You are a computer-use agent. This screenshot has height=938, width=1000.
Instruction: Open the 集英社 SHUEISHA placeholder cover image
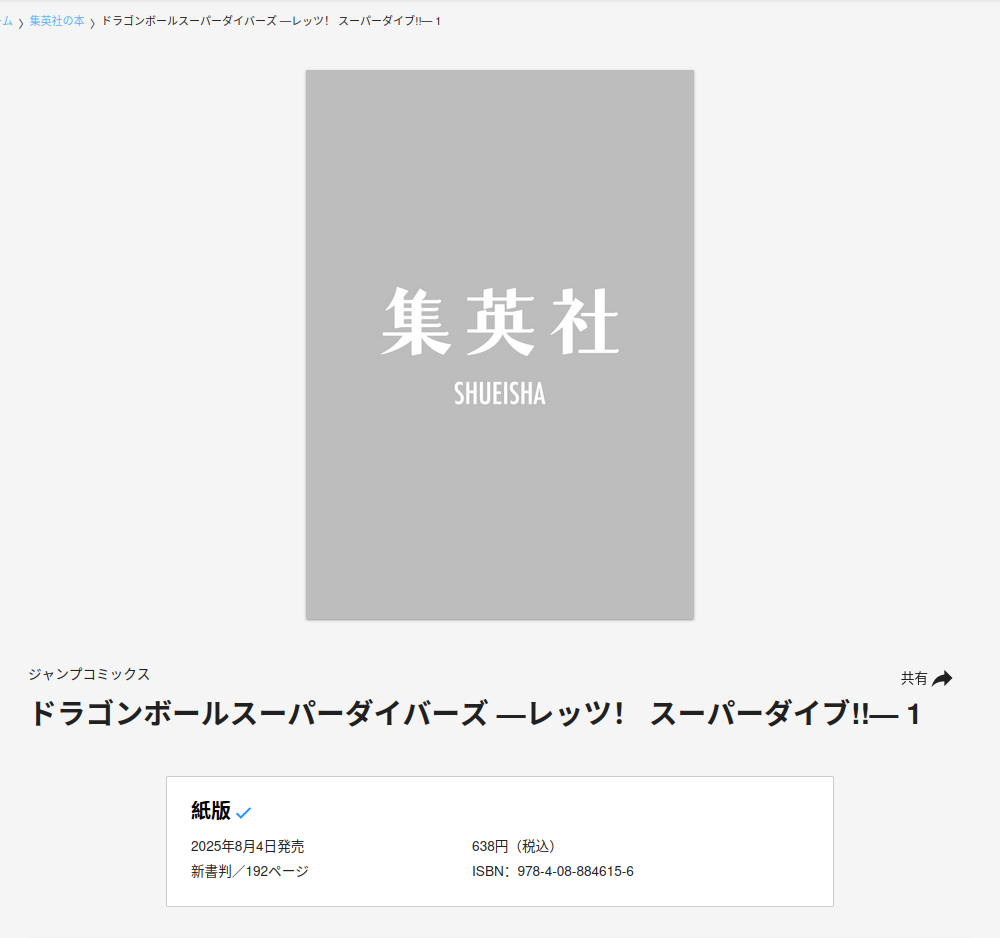point(500,344)
